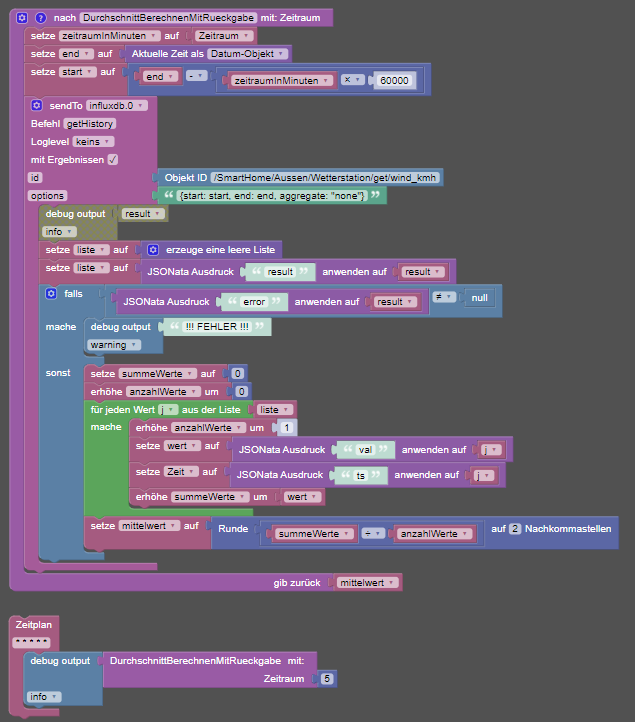Edit summeWerte initial value 0
This screenshot has height=722, width=635.
point(238,373)
